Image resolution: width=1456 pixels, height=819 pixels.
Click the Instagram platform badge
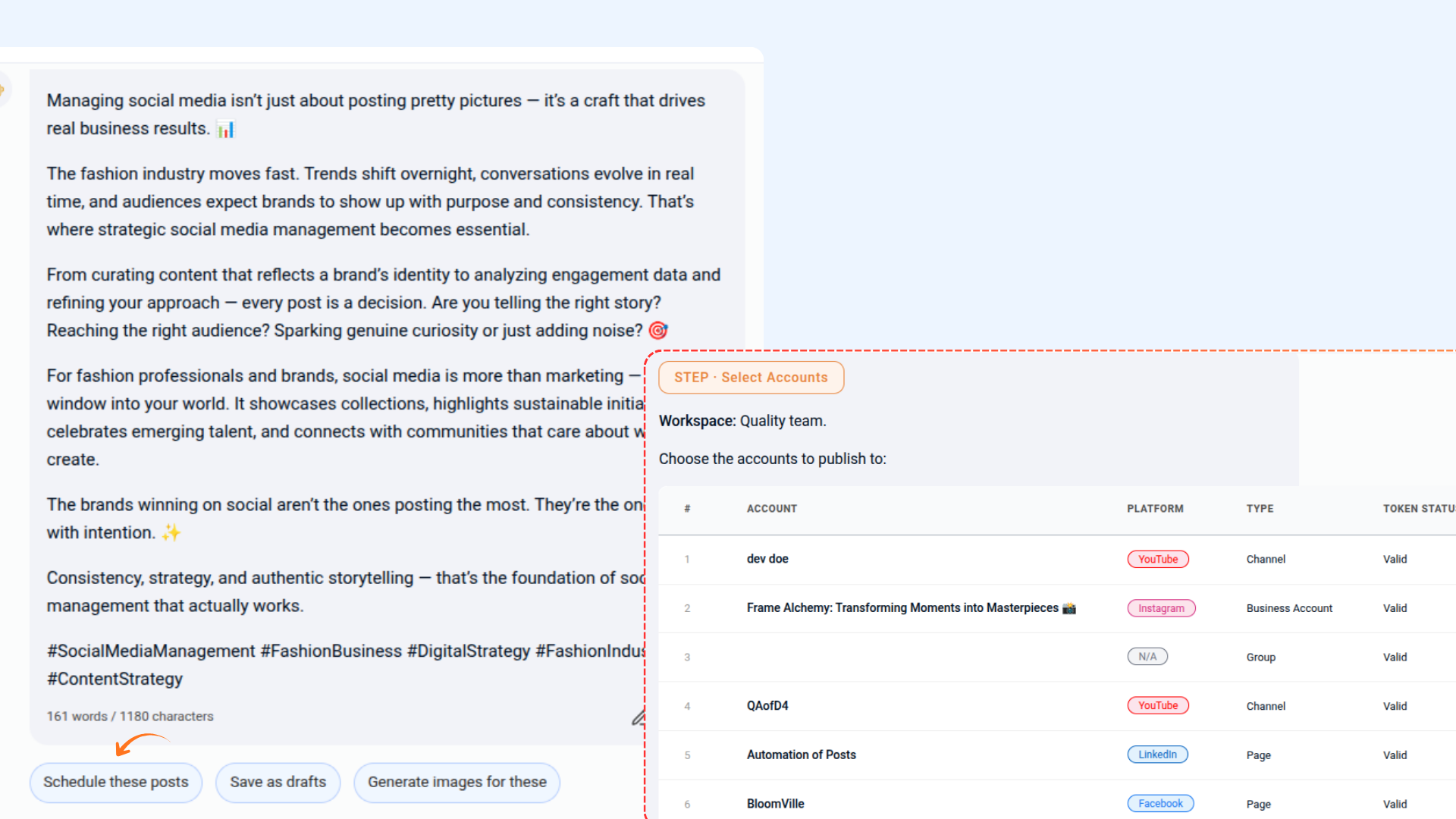pos(1160,608)
